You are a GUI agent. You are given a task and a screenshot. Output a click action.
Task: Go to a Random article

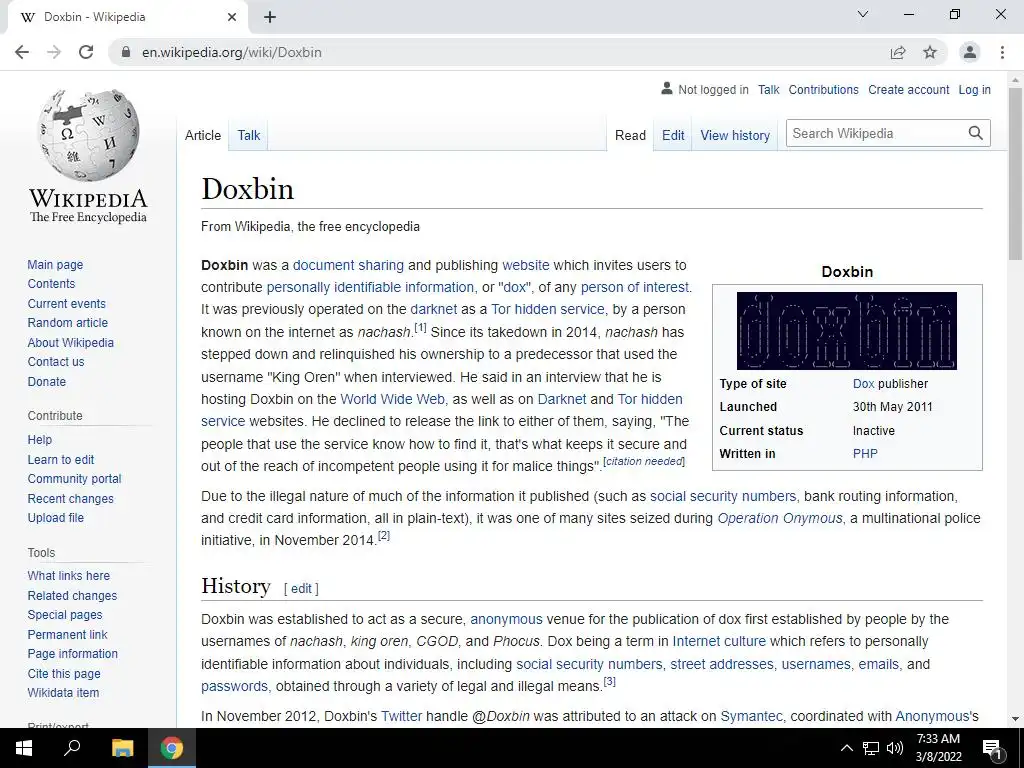[67, 323]
